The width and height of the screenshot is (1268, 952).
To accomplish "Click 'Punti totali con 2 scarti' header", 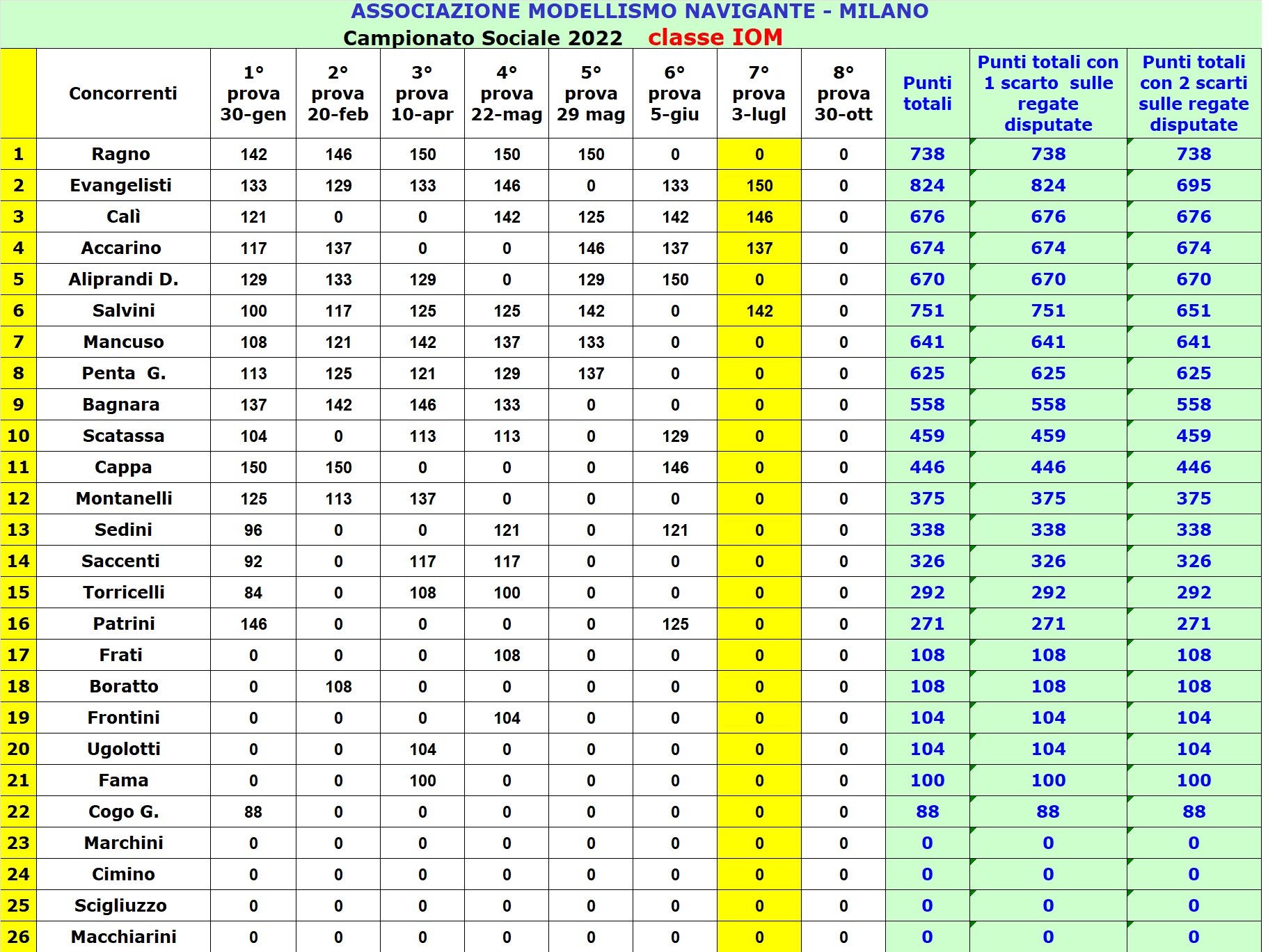I will [x=1194, y=93].
